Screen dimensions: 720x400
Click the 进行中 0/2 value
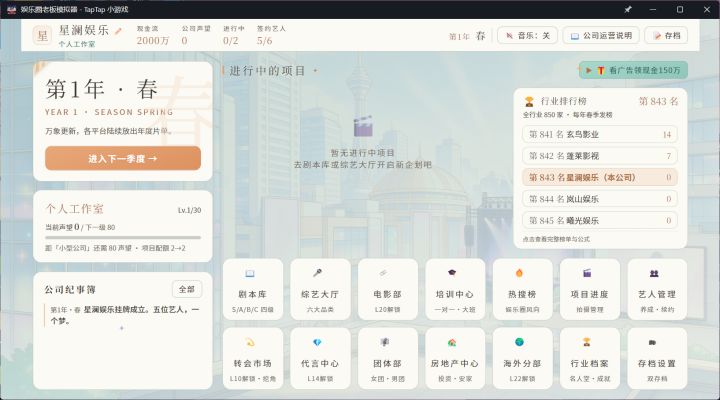pos(231,41)
